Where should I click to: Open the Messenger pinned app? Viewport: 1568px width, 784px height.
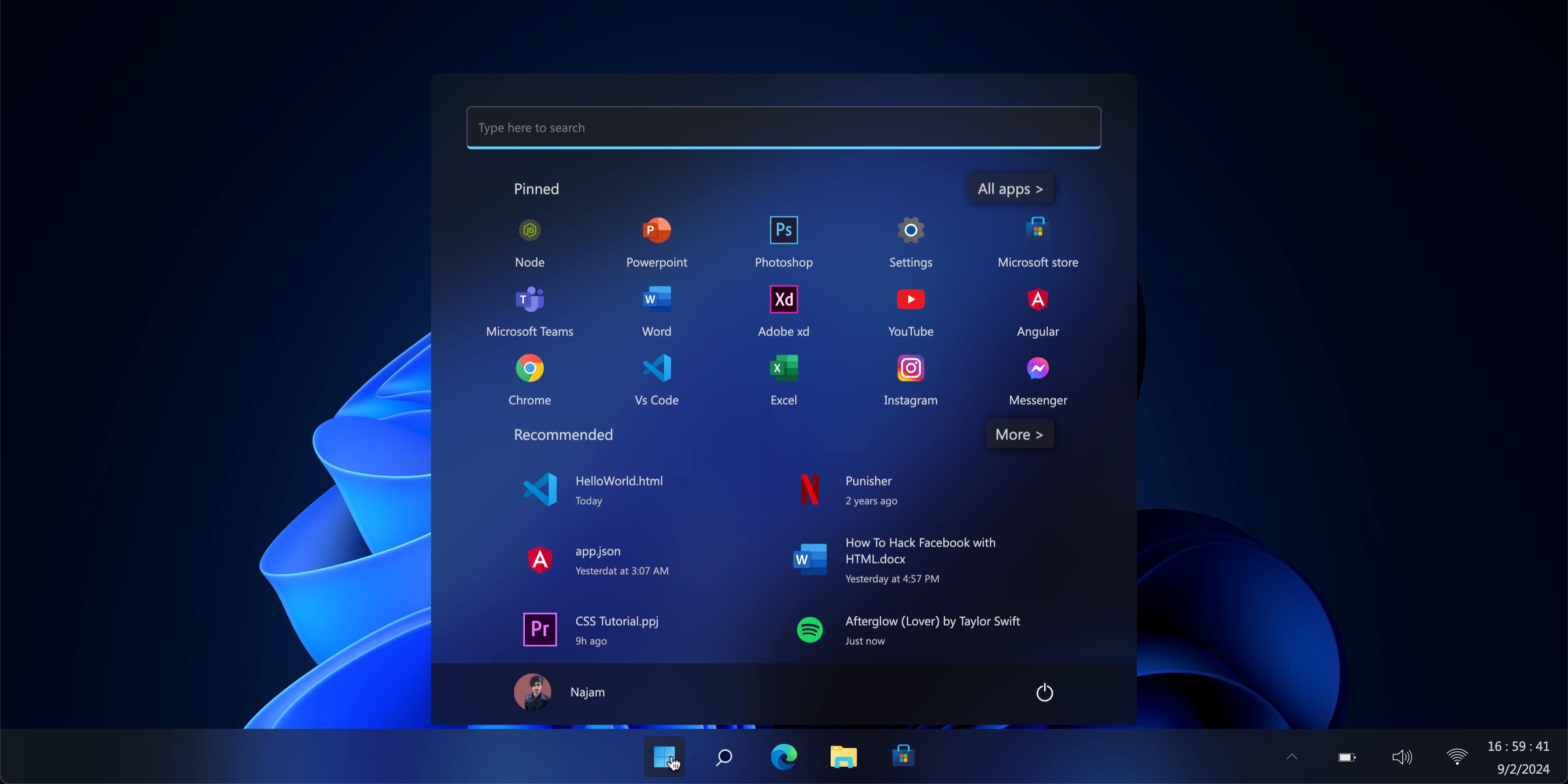[x=1037, y=380]
